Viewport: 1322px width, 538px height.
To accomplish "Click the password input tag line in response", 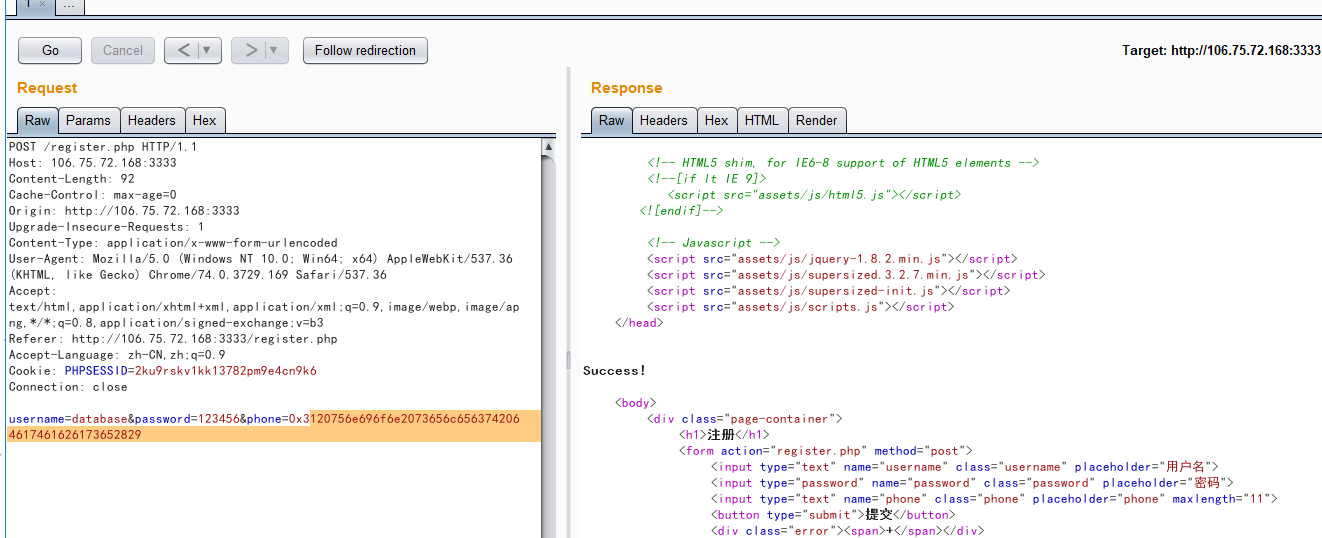I will point(973,483).
